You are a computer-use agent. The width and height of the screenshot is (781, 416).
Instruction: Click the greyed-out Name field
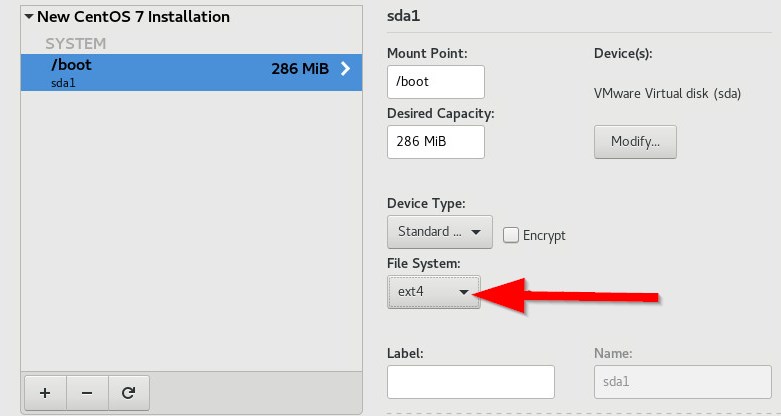click(x=679, y=382)
